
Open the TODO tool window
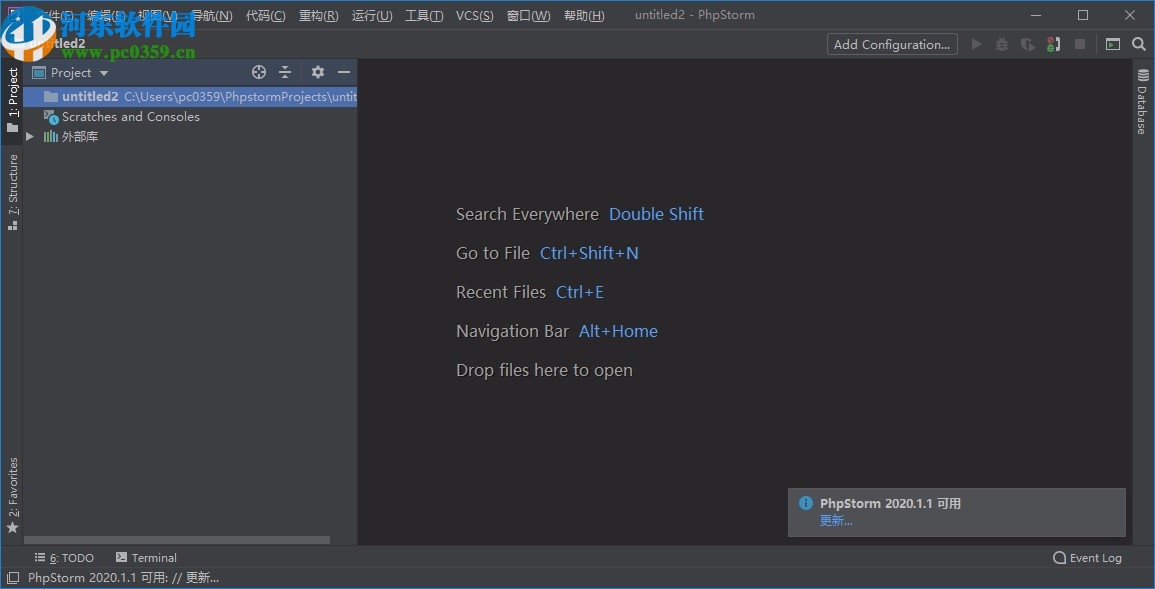click(64, 557)
